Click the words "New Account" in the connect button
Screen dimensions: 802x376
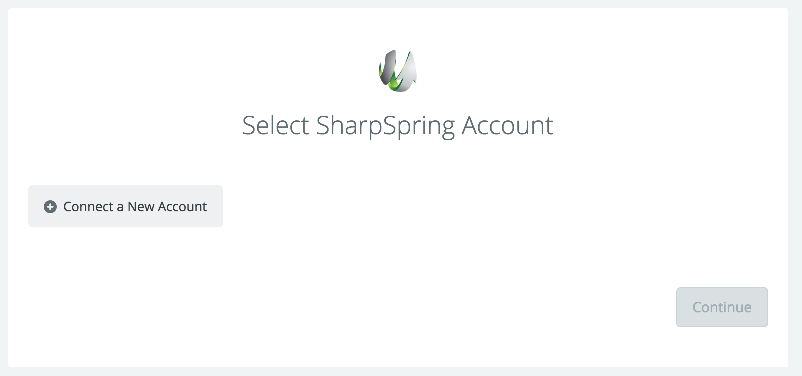167,207
